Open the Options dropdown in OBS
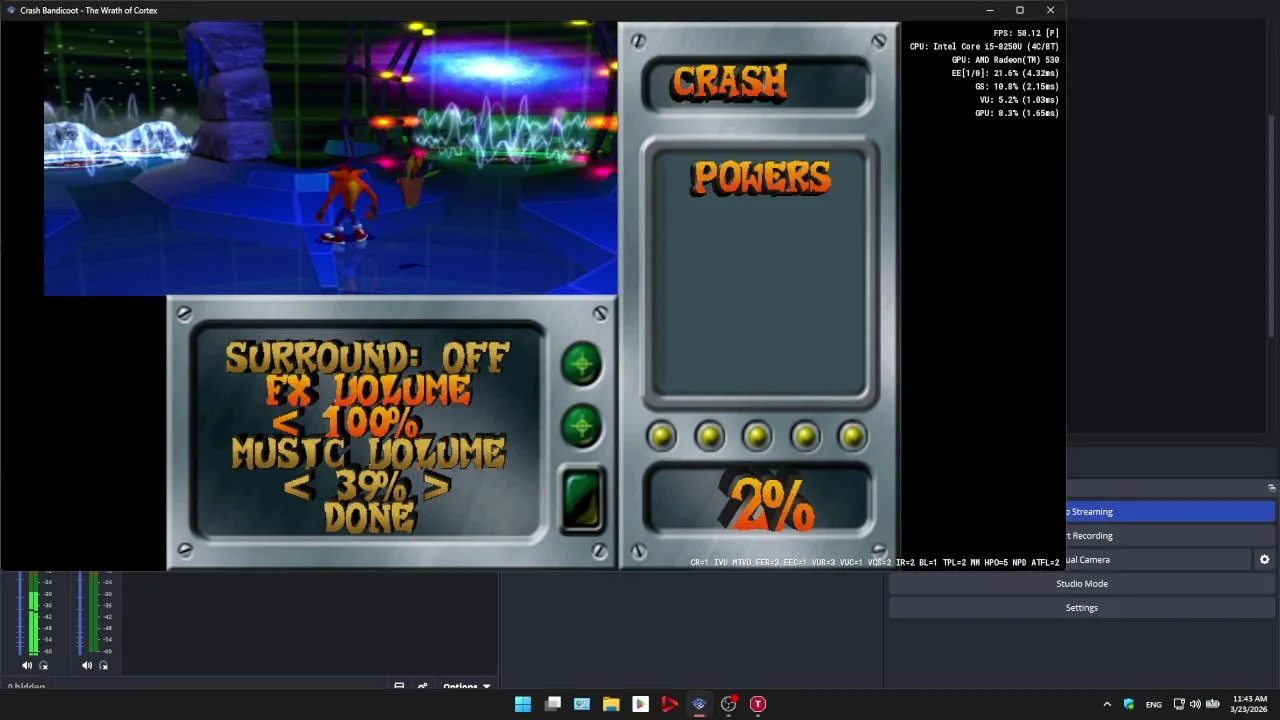Screen dimensions: 1280x720 (467, 686)
